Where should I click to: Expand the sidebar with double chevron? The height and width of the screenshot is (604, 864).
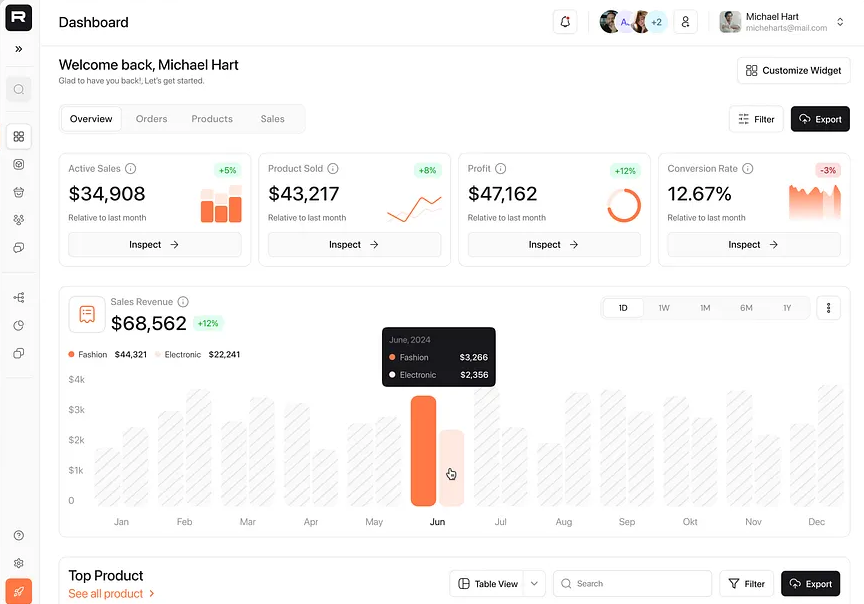pos(19,49)
